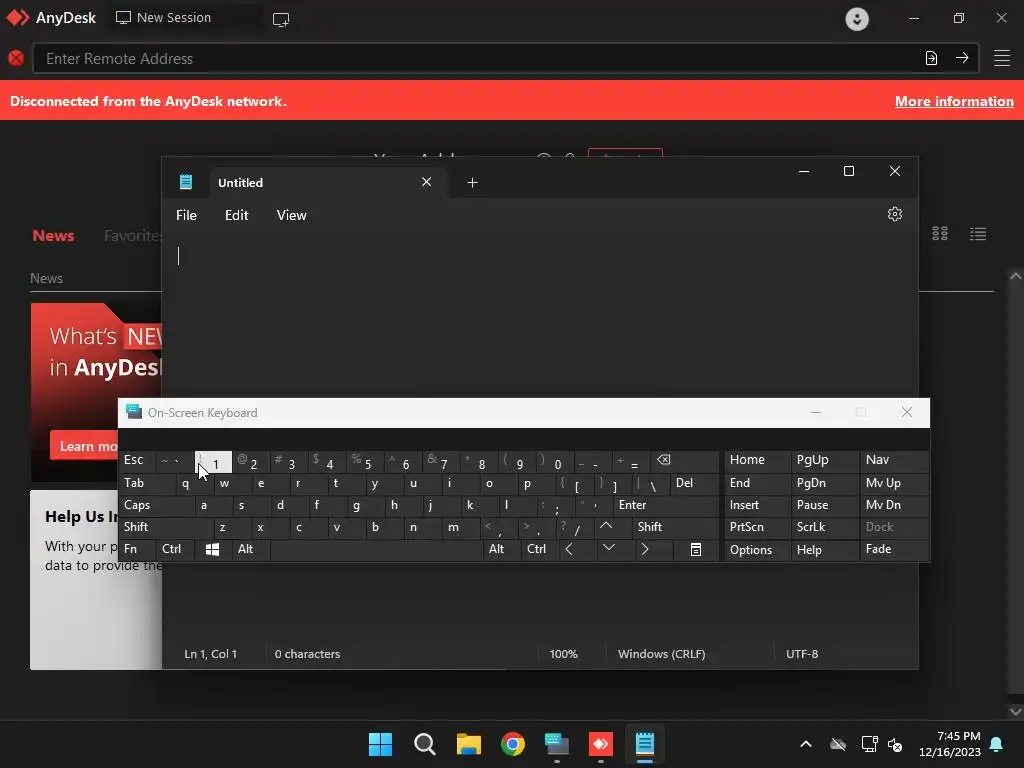Click the red disconnected status icon
Viewport: 1024px width, 768px height.
16,58
